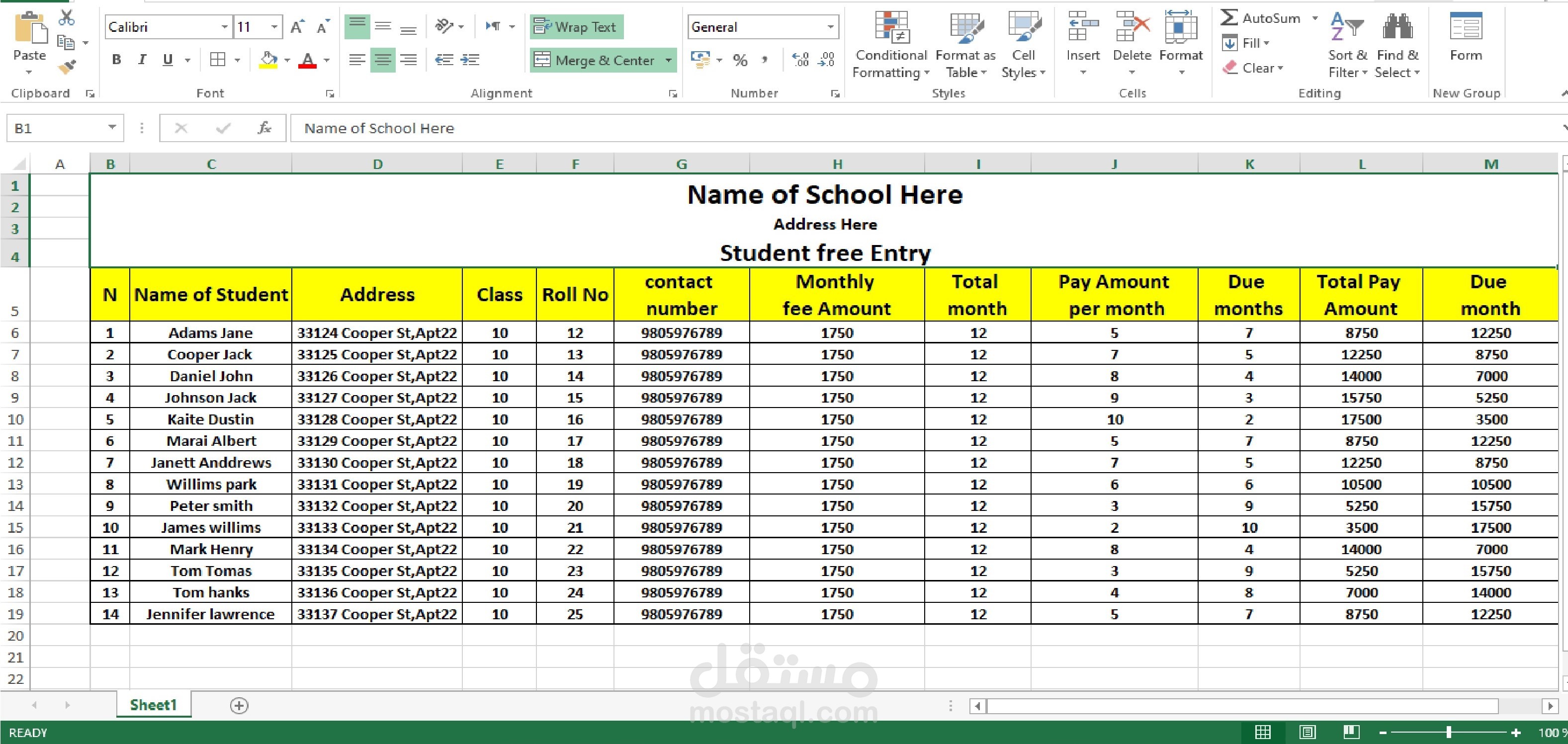The image size is (1568, 744).
Task: Expand the Merge & Center dropdown arrow
Action: coord(668,60)
